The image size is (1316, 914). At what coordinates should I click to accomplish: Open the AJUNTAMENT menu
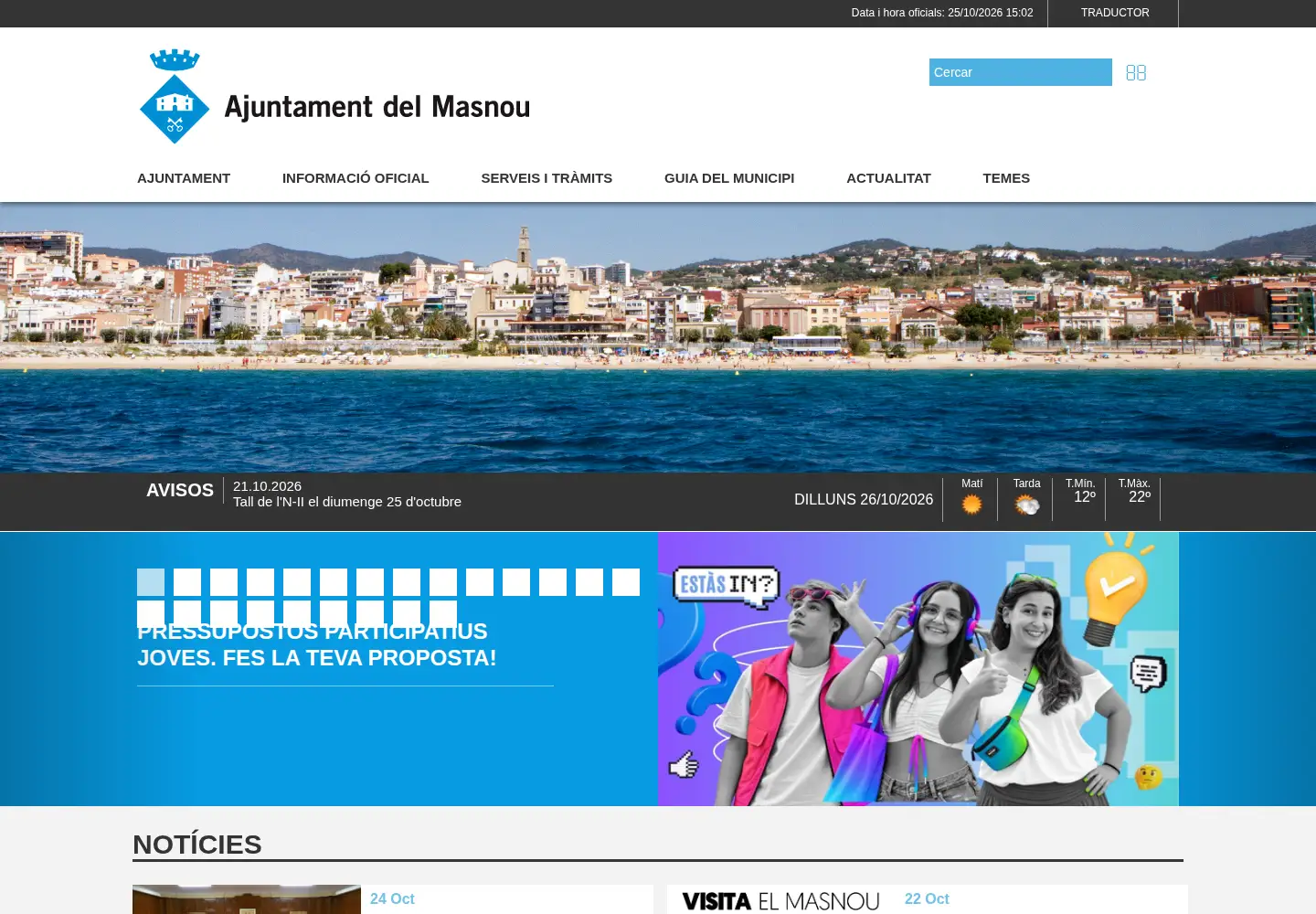coord(184,178)
